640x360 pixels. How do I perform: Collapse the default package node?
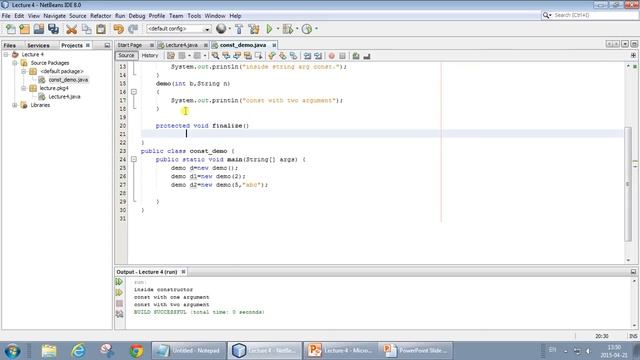point(23,71)
